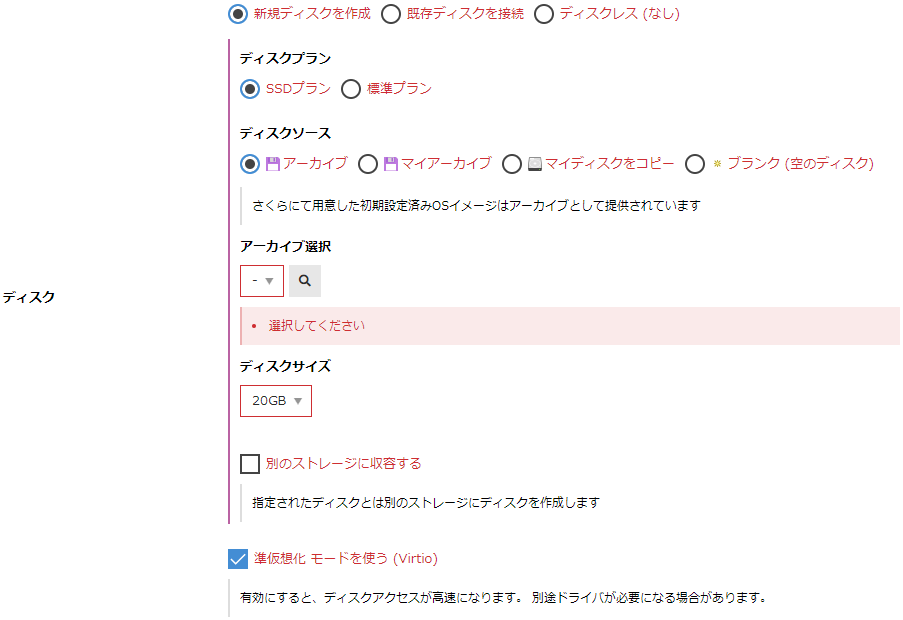Enable 別のストレージに収容する checkbox
Viewport: 903px width, 620px height.
[x=248, y=464]
